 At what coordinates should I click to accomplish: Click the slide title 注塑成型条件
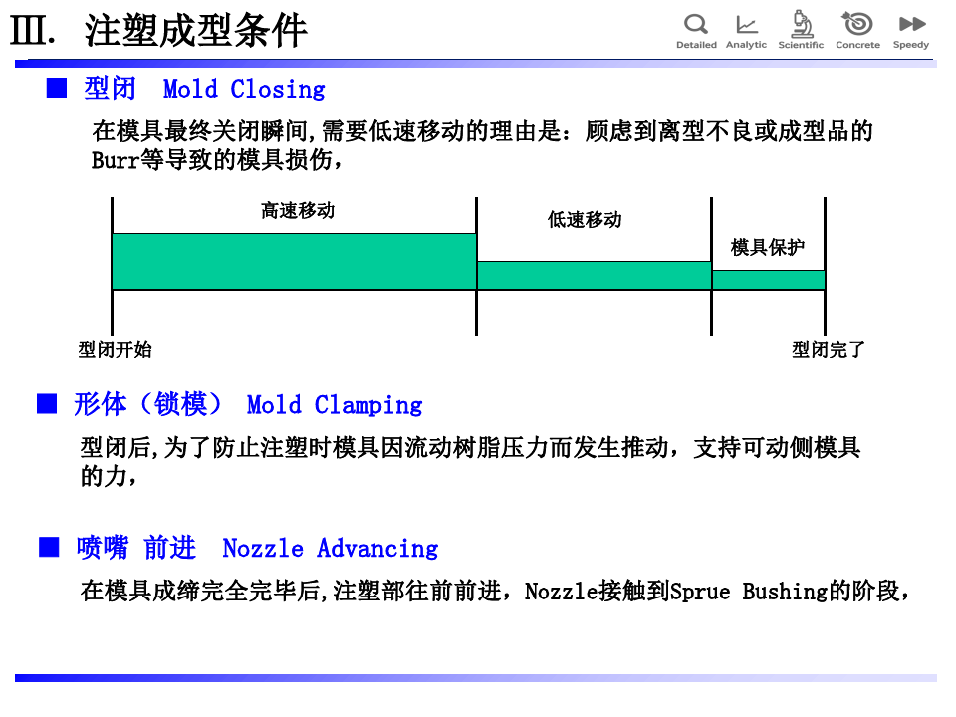tap(196, 31)
